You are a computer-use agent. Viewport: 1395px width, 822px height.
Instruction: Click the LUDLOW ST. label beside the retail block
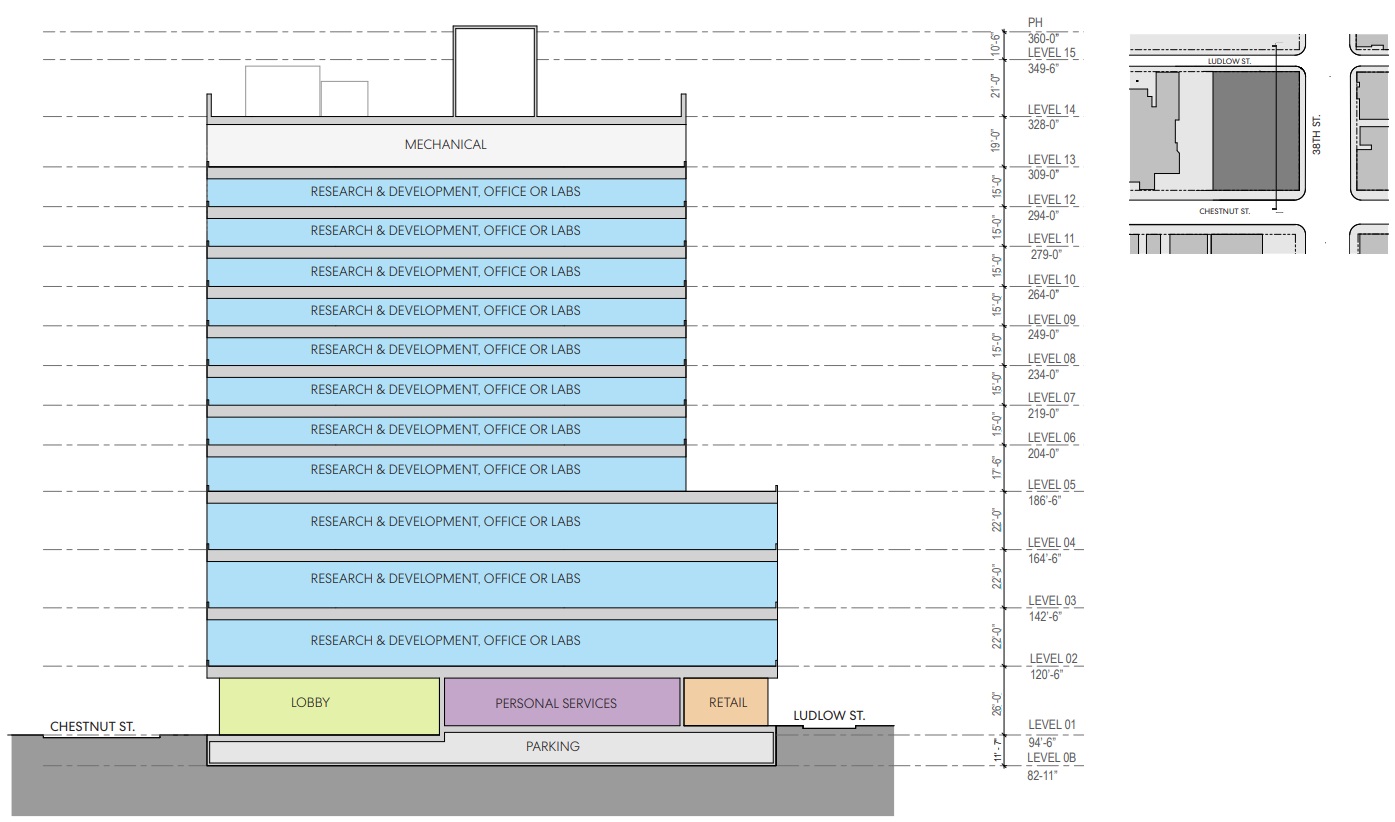pos(828,716)
